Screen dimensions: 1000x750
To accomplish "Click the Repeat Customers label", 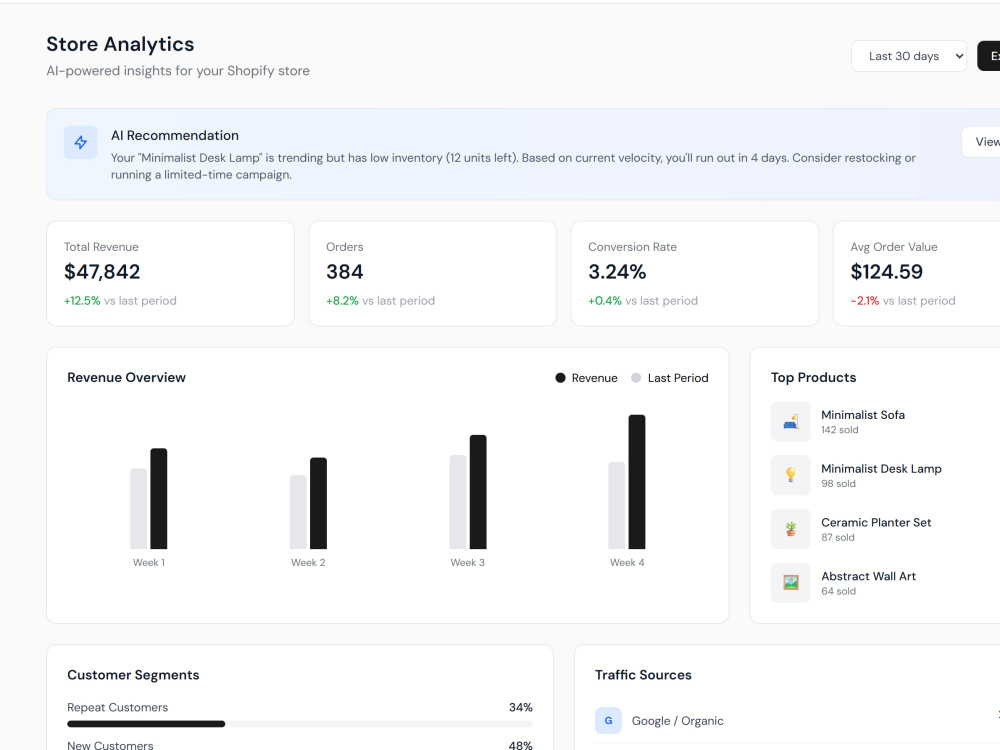I will 117,707.
